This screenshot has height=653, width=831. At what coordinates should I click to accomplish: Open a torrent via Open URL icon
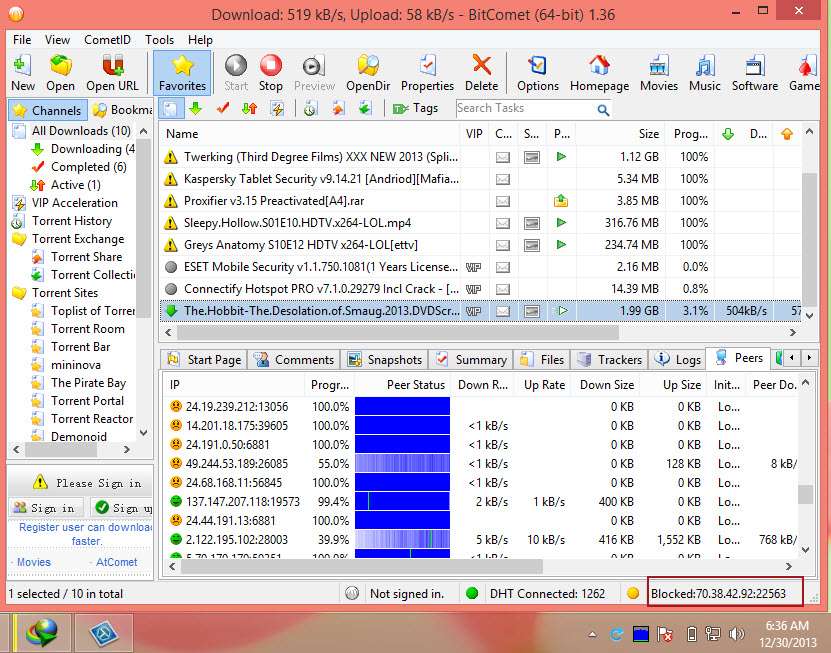112,72
